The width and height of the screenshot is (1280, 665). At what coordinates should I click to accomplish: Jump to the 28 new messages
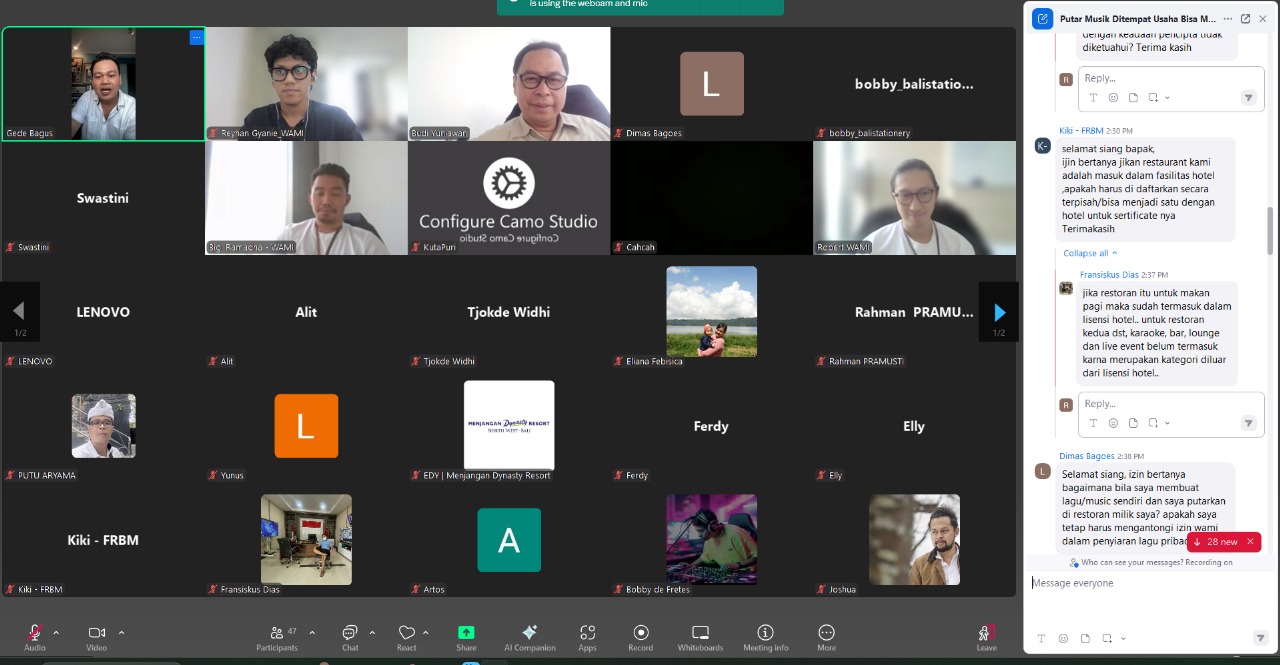click(1217, 542)
